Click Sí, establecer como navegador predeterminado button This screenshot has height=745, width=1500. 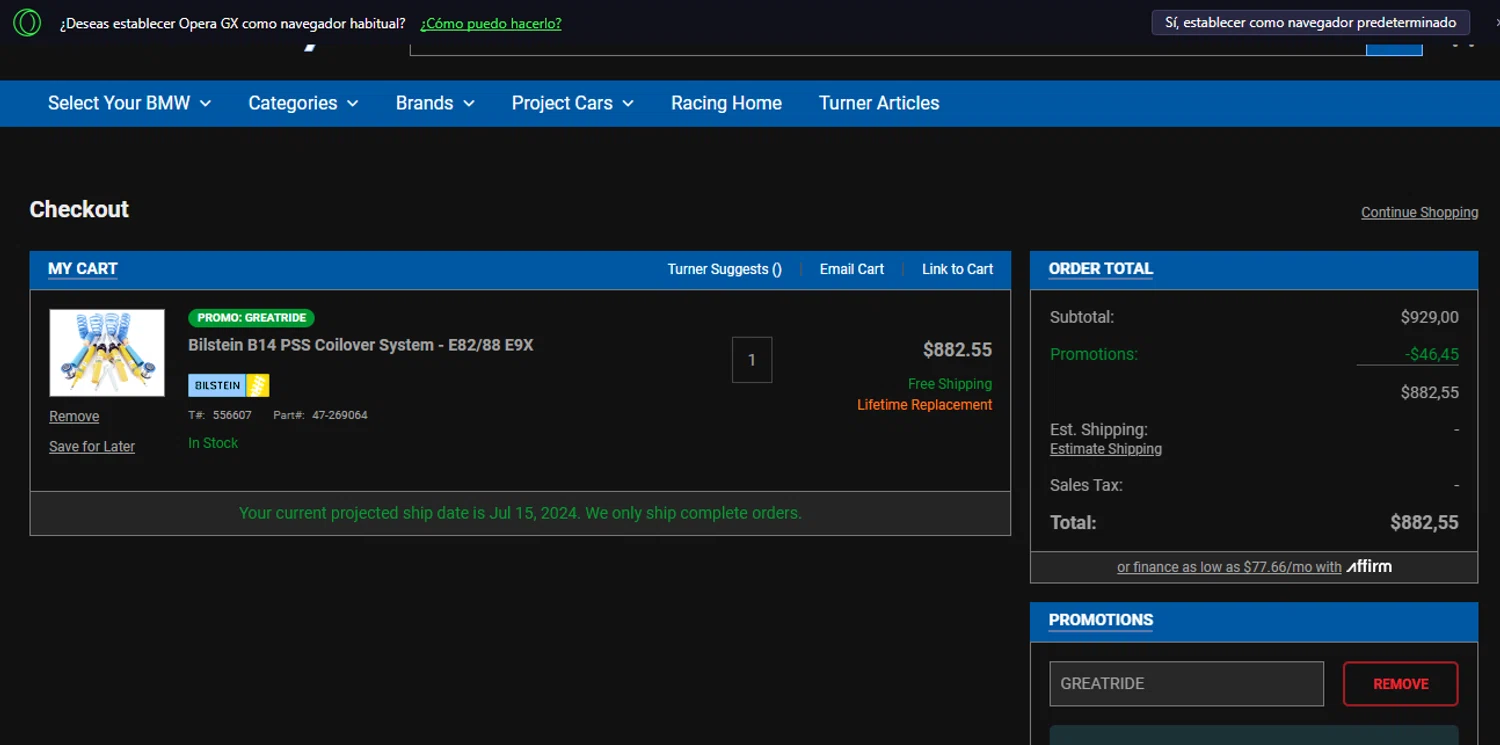[x=1310, y=22]
